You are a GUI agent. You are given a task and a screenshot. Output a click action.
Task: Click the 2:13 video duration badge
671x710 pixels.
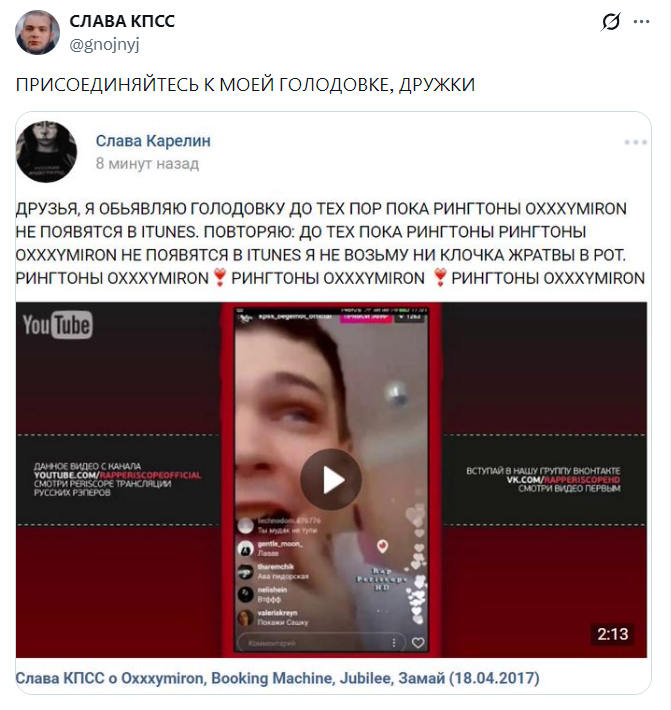coord(612,634)
